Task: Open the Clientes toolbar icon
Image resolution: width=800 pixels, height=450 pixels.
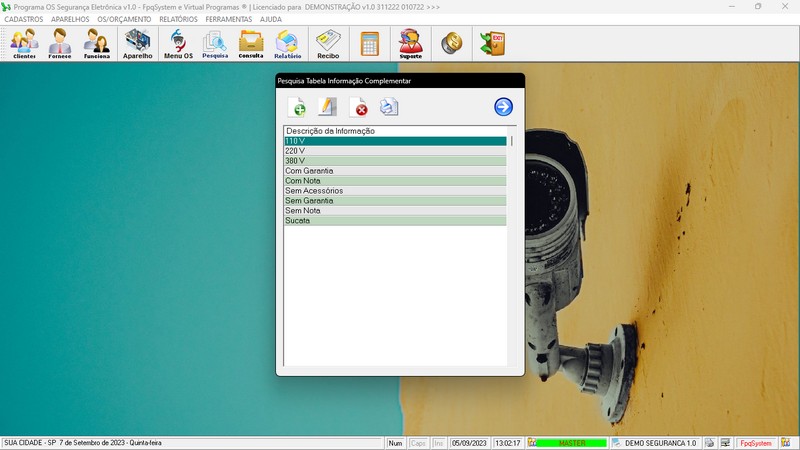Action: coord(24,44)
